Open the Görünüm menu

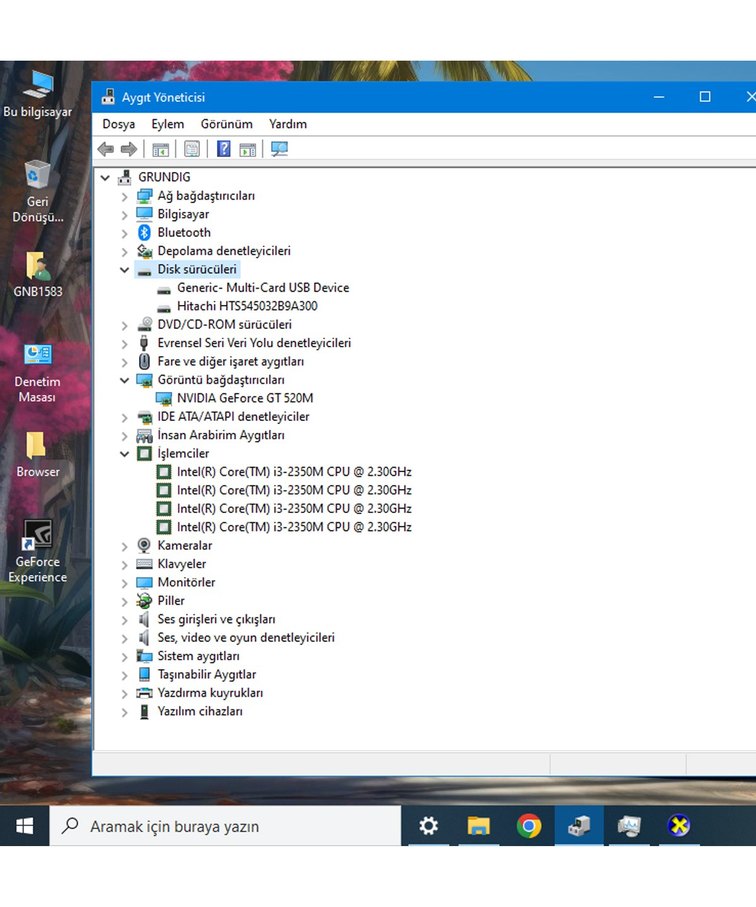pos(227,124)
